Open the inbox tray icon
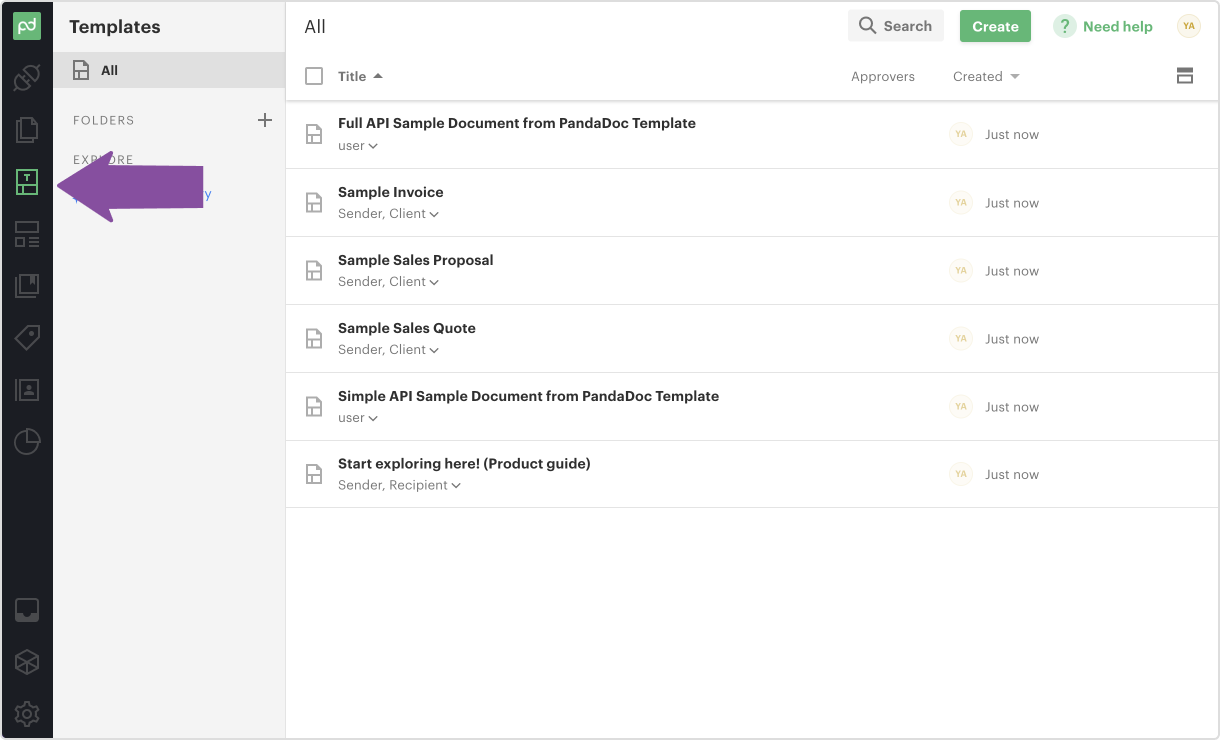This screenshot has width=1220, height=740. 27,610
